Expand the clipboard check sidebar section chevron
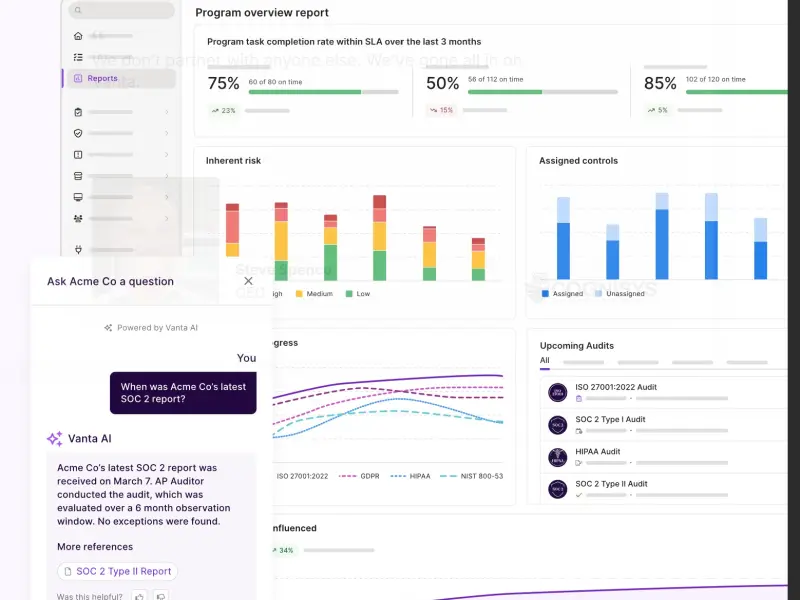Screen dimensions: 800x600 coord(167,112)
